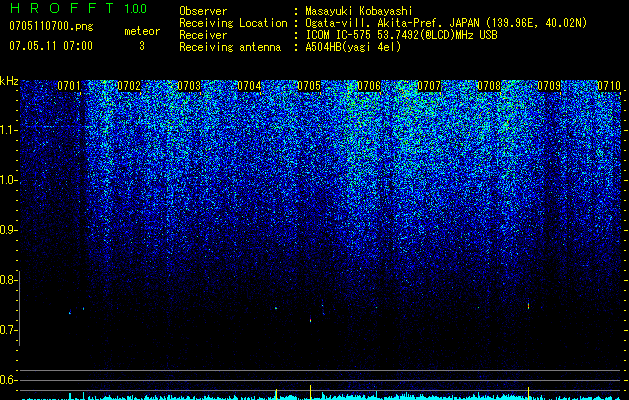This screenshot has width=629, height=400.
Task: Click the red meteor echo near 0709
Action: click(528, 306)
